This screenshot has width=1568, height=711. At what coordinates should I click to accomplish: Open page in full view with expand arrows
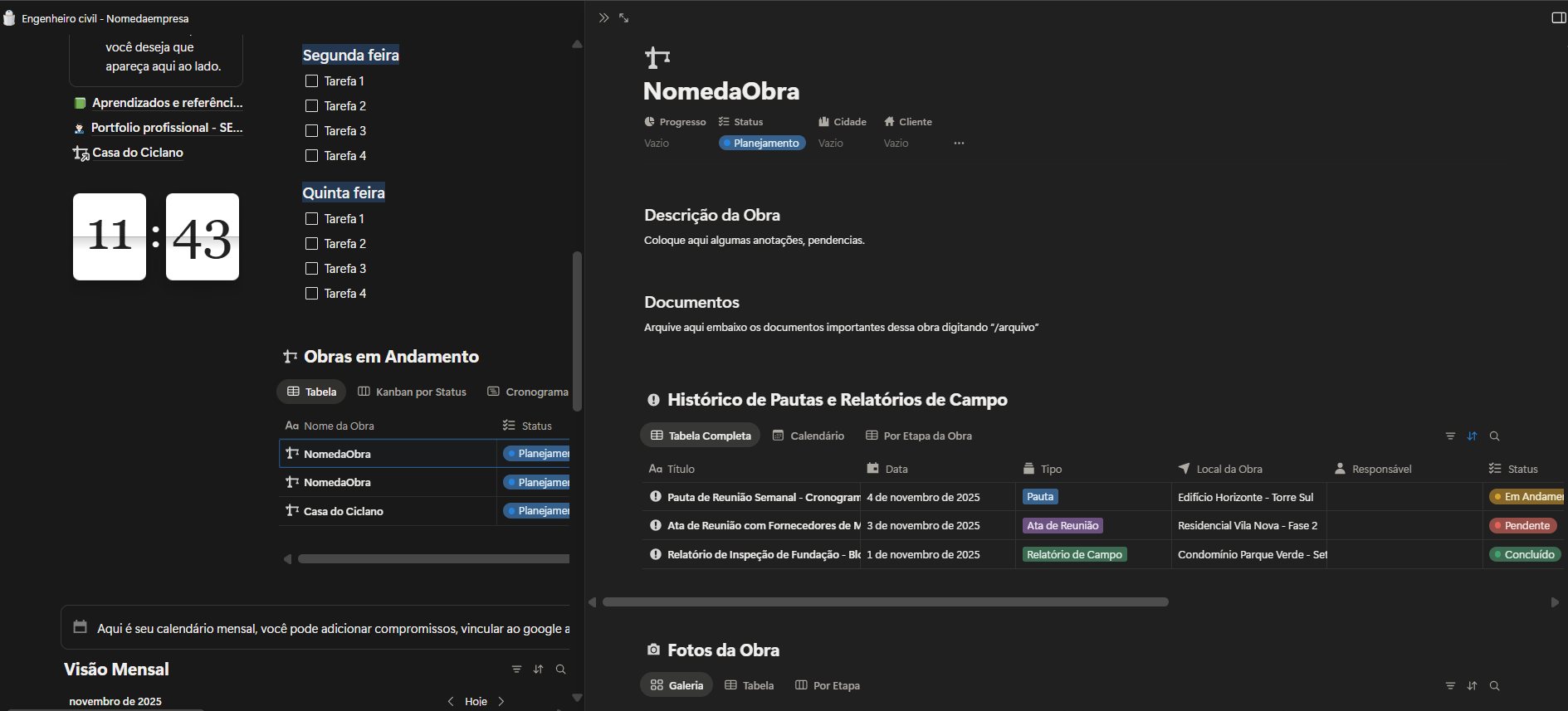tap(624, 17)
